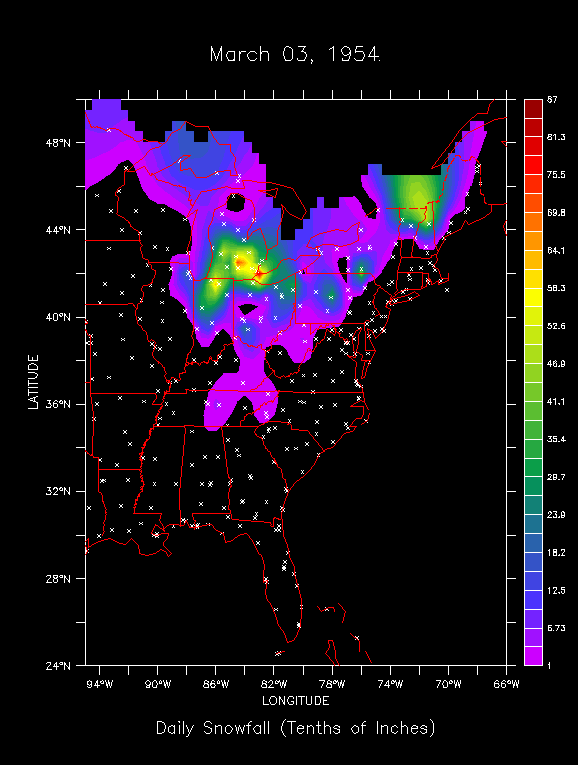This screenshot has width=578, height=765.
Task: Select the 36°N latitude tick label
Action: (58, 404)
